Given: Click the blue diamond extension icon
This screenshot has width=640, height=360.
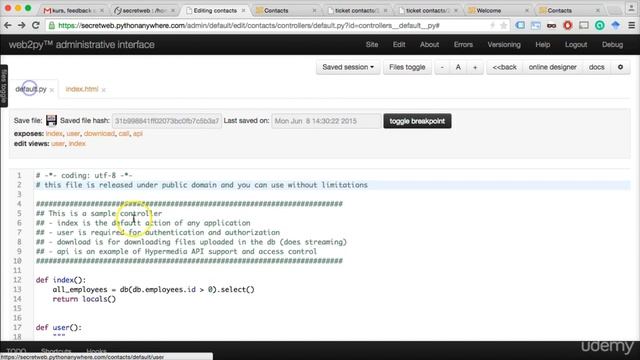Looking at the screenshot, I should [x=616, y=25].
